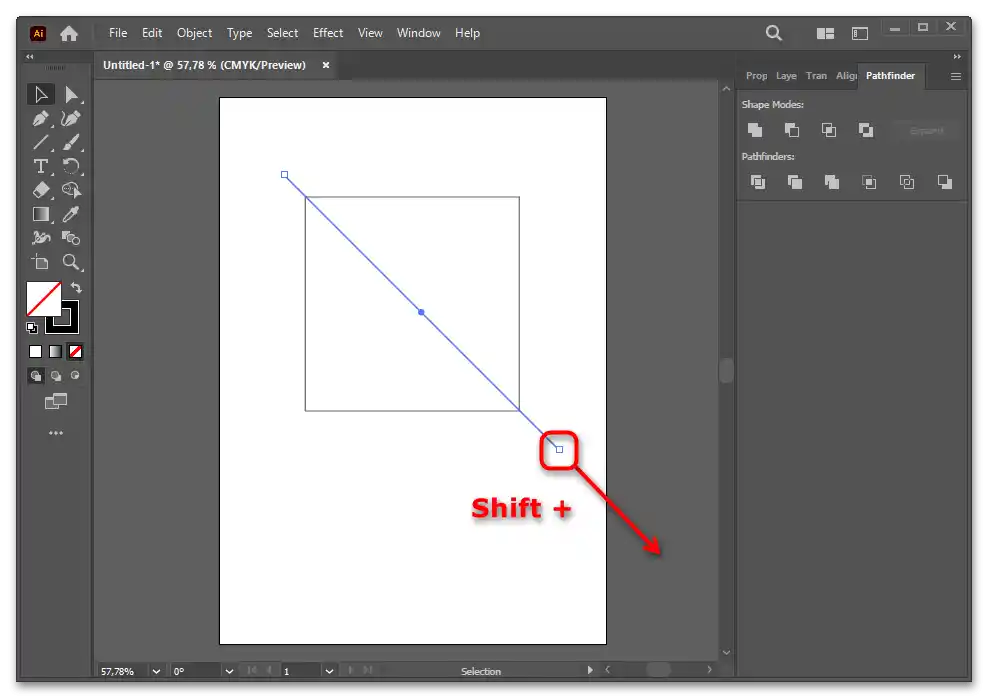Click the Intersect shape mode icon

click(x=829, y=130)
